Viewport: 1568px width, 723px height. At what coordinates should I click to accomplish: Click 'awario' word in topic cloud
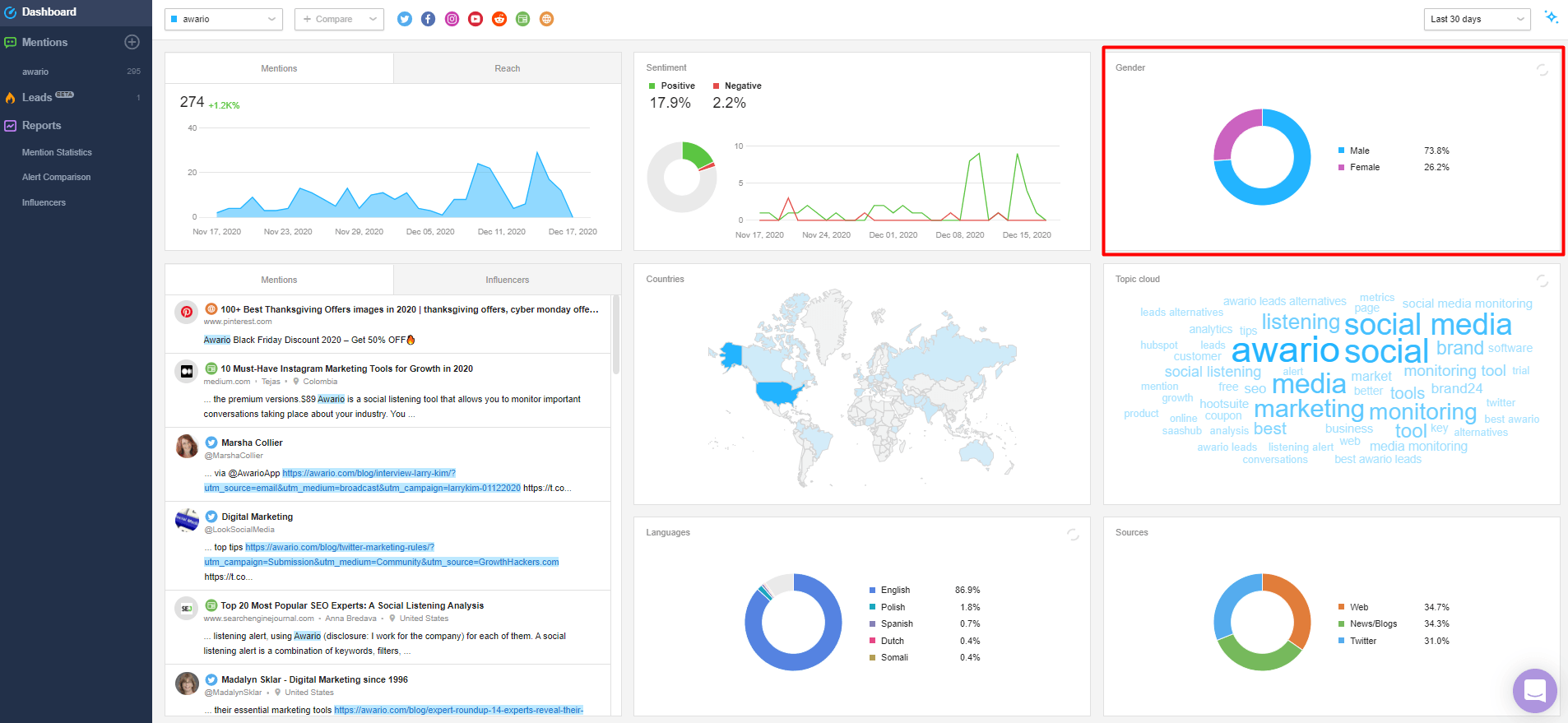(x=1285, y=351)
